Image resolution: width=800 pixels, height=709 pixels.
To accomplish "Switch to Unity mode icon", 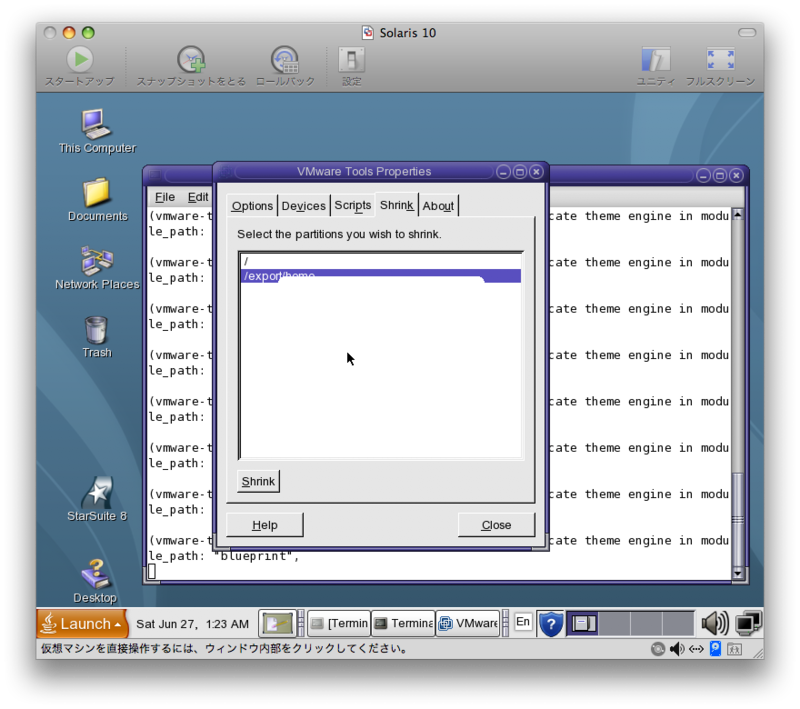I will pyautogui.click(x=656, y=60).
